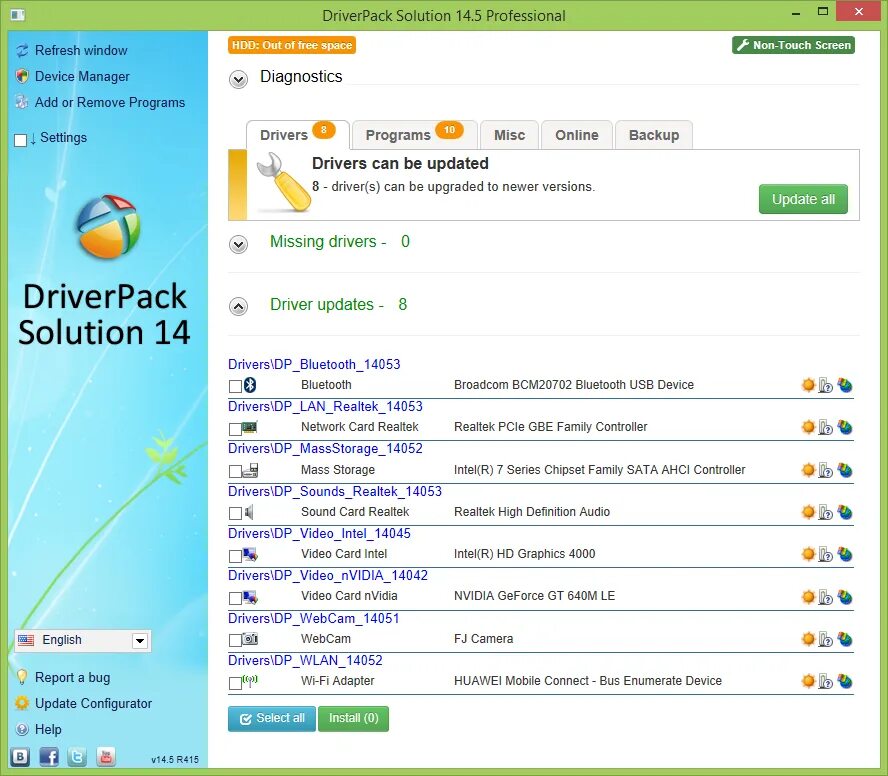Click 'NVIDIA GeForce GT 640M LE' text
The height and width of the screenshot is (776, 888).
[x=535, y=596]
